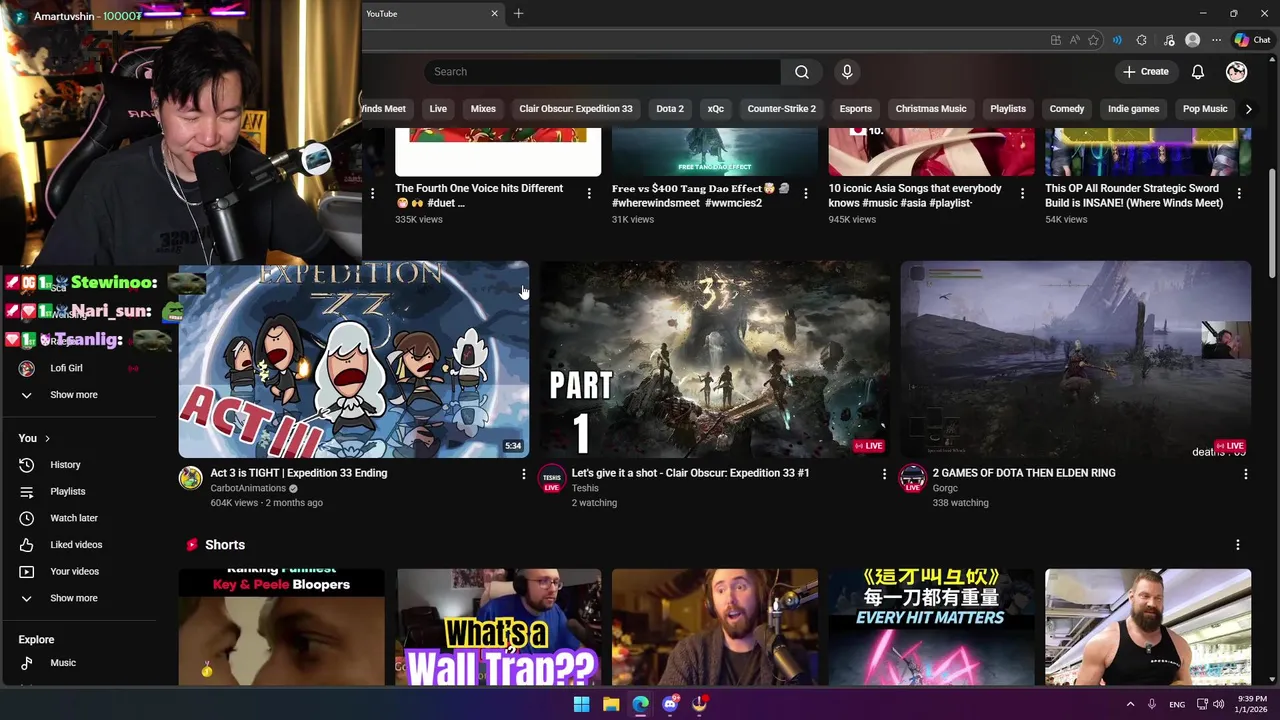Open What's a Wall Trap short
This screenshot has width=1280, height=720.
coord(498,628)
